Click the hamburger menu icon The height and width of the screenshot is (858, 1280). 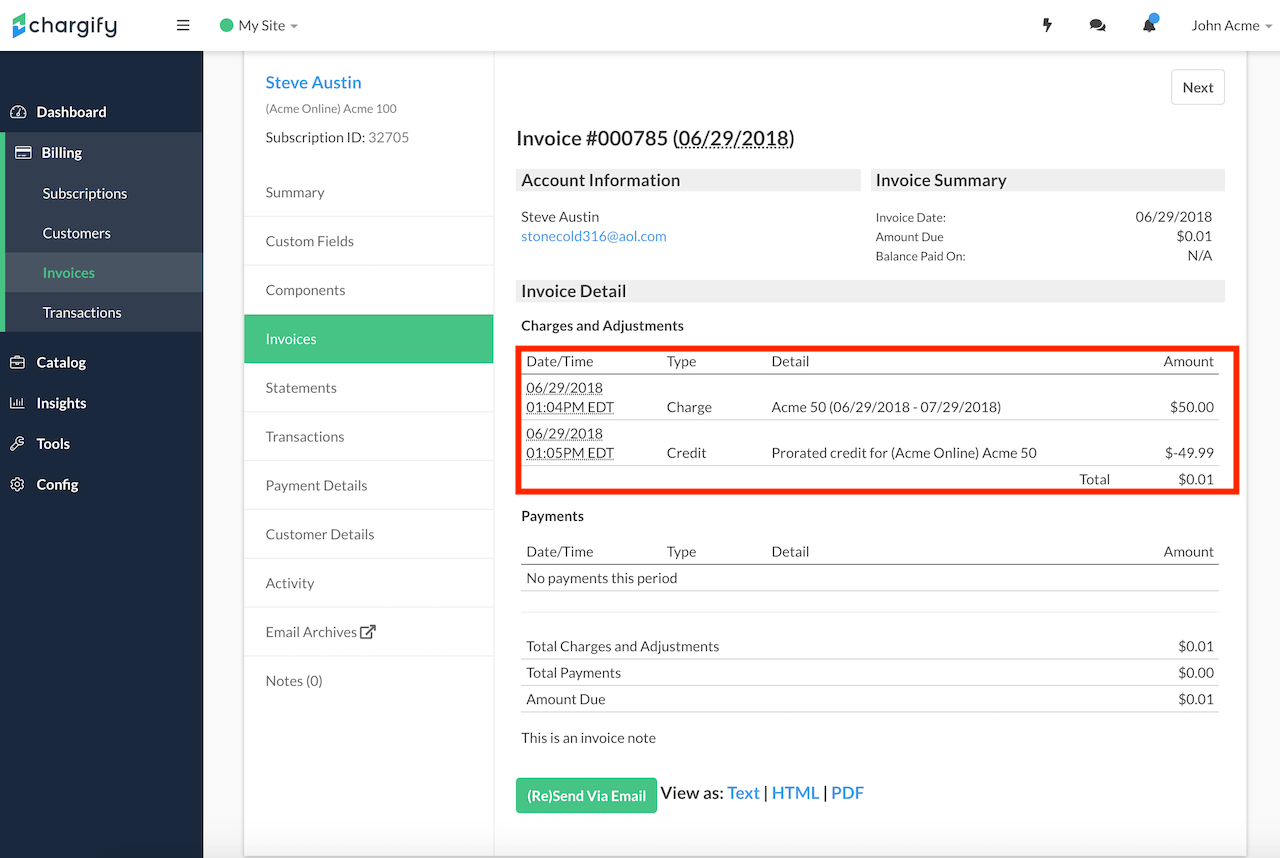pyautogui.click(x=183, y=26)
